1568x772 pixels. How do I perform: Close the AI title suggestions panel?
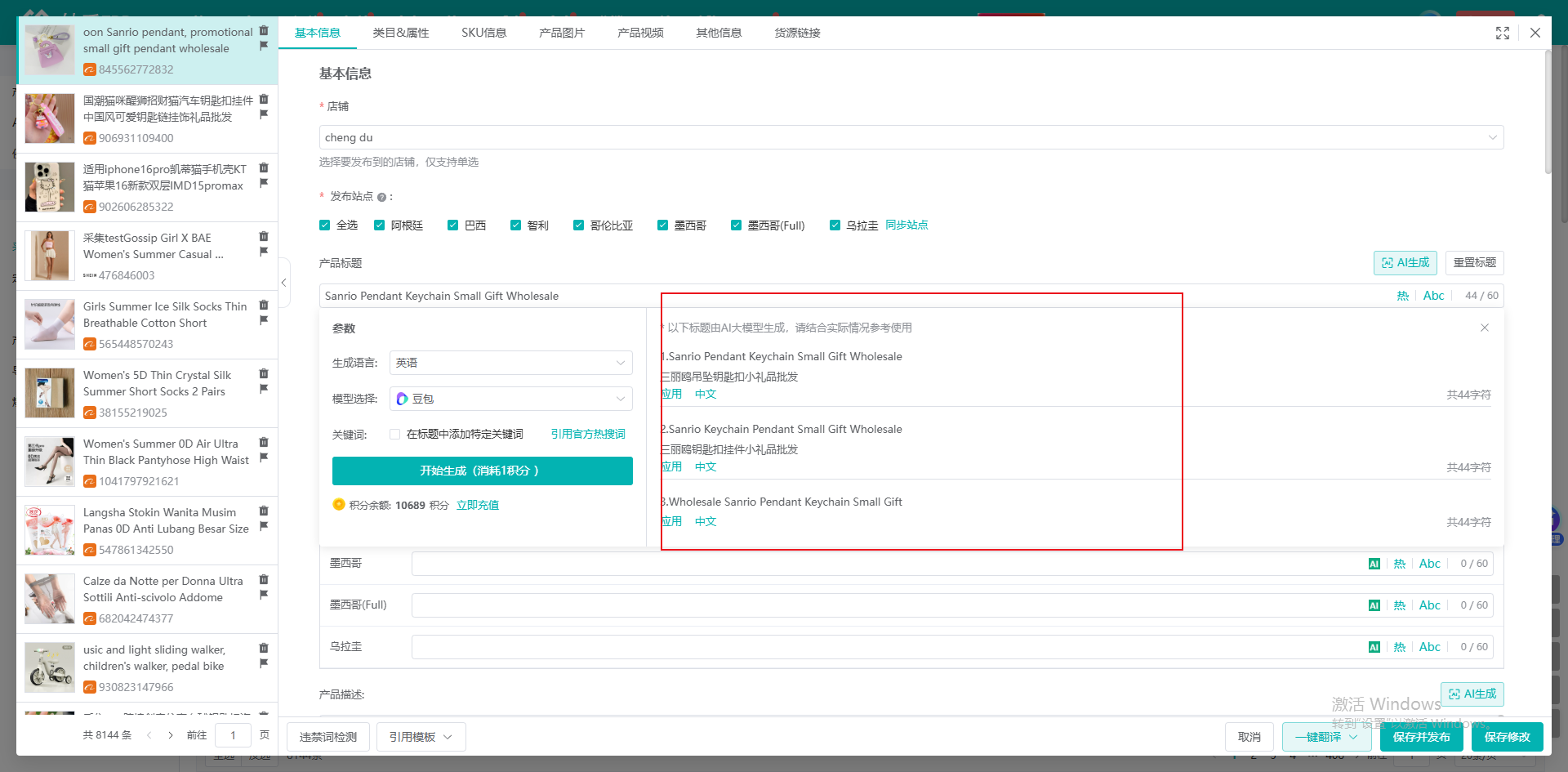pos(1485,328)
